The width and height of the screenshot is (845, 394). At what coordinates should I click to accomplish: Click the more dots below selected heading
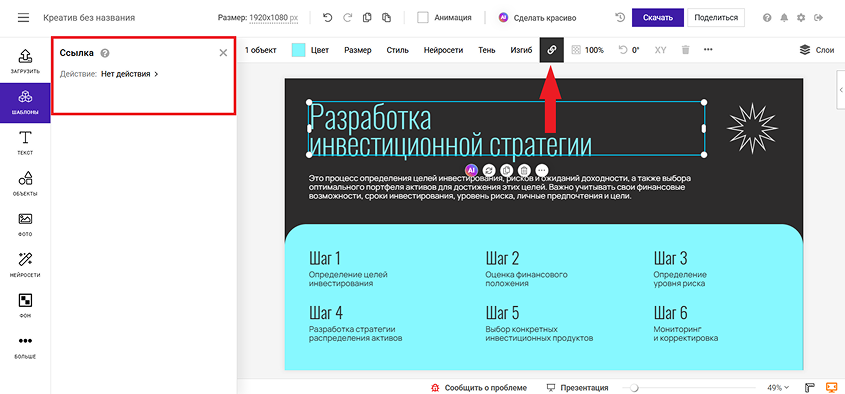542,170
